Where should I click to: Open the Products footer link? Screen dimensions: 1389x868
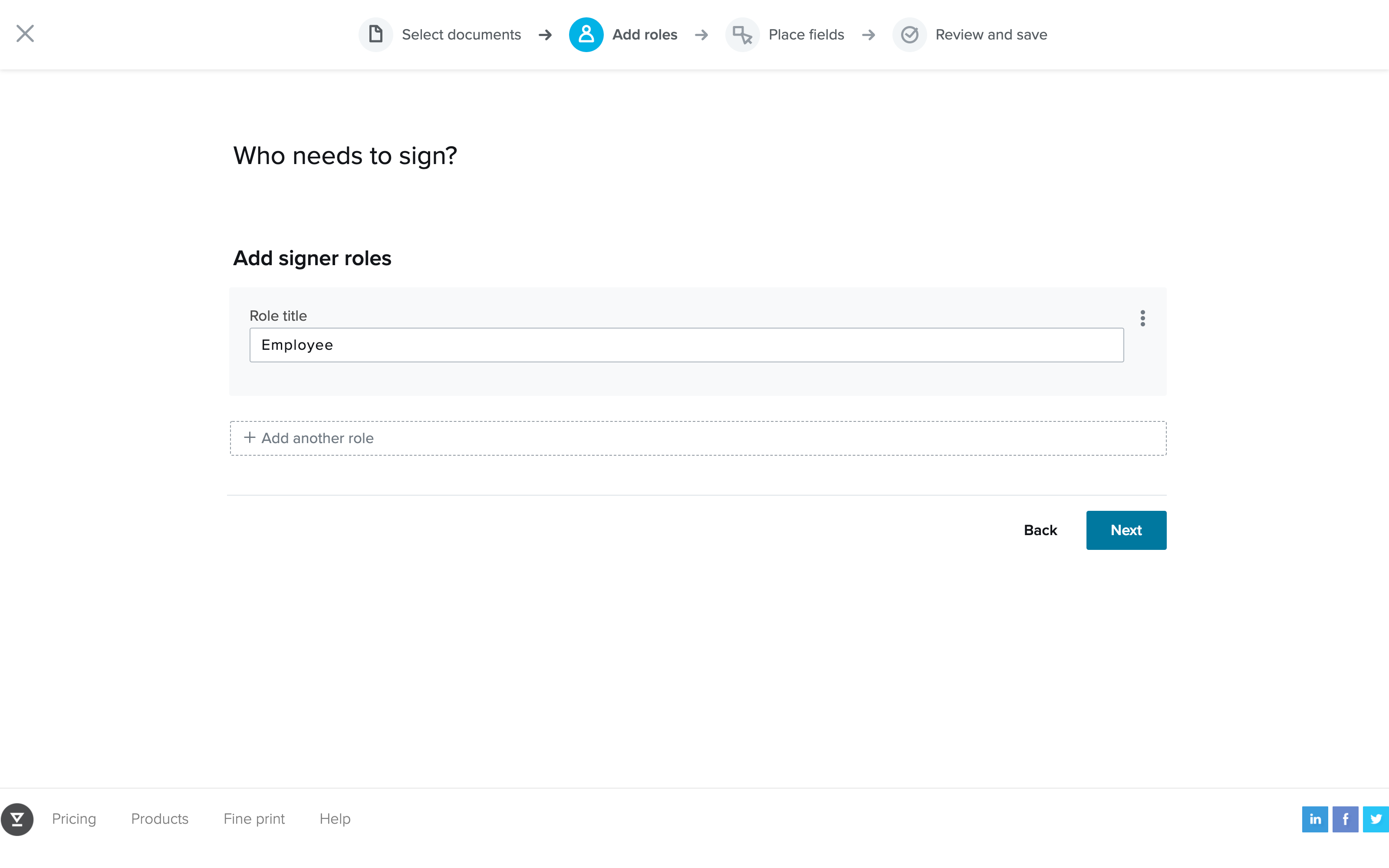point(160,819)
